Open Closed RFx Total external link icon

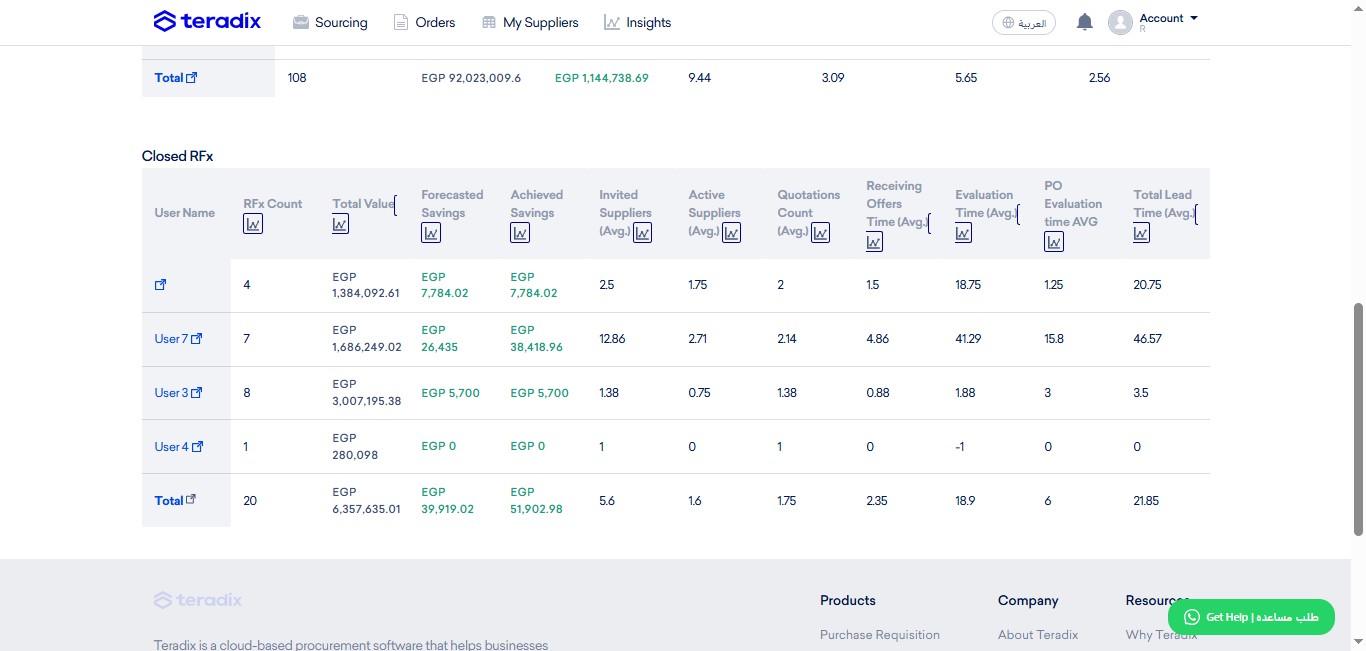click(x=191, y=500)
